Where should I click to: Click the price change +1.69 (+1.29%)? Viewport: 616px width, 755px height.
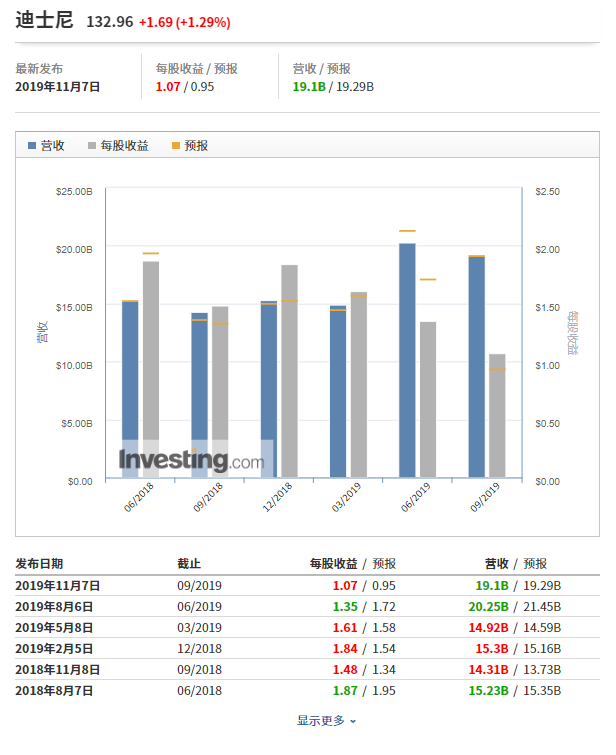185,22
